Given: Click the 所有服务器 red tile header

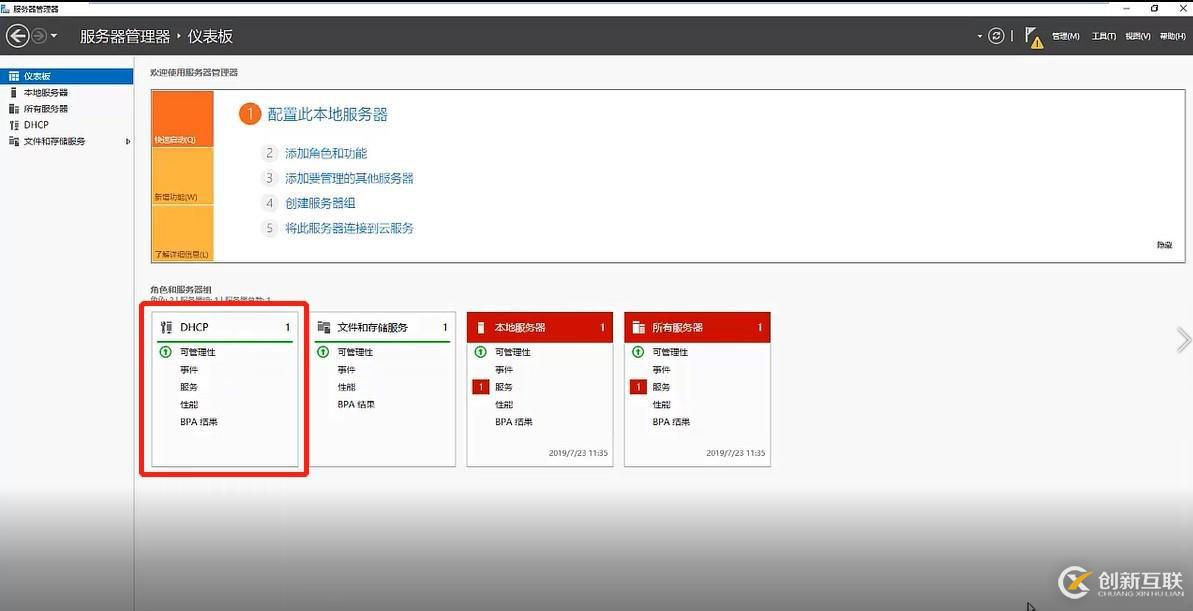Looking at the screenshot, I should pyautogui.click(x=697, y=327).
